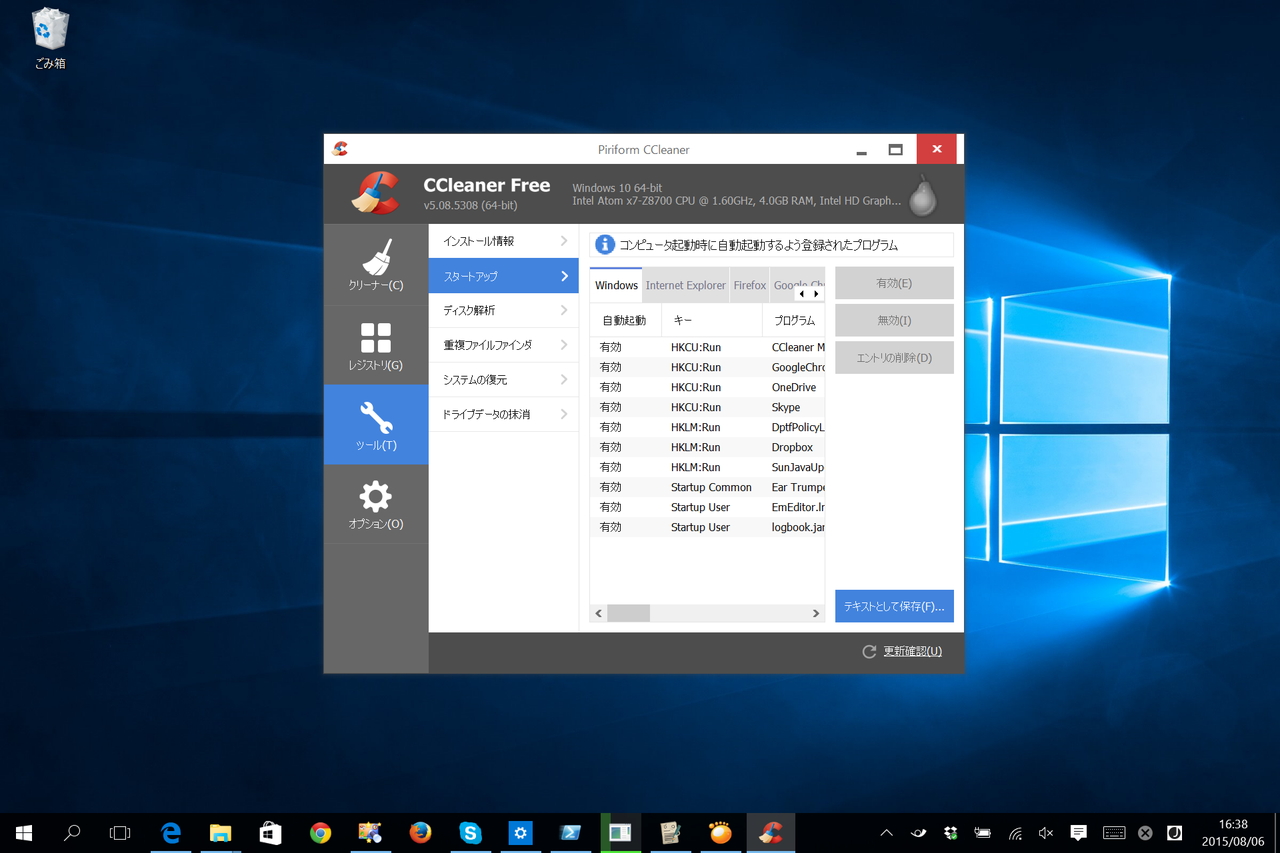Open システムの復元 in the tools menu

tap(504, 380)
